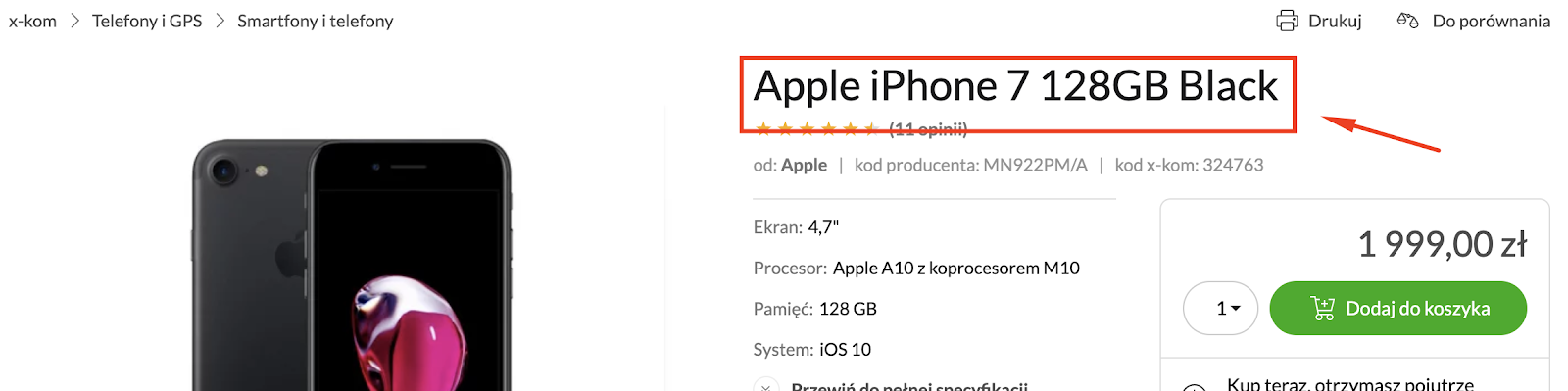This screenshot has height=391, width=1568.
Task: Click the orange star rating
Action: click(815, 129)
